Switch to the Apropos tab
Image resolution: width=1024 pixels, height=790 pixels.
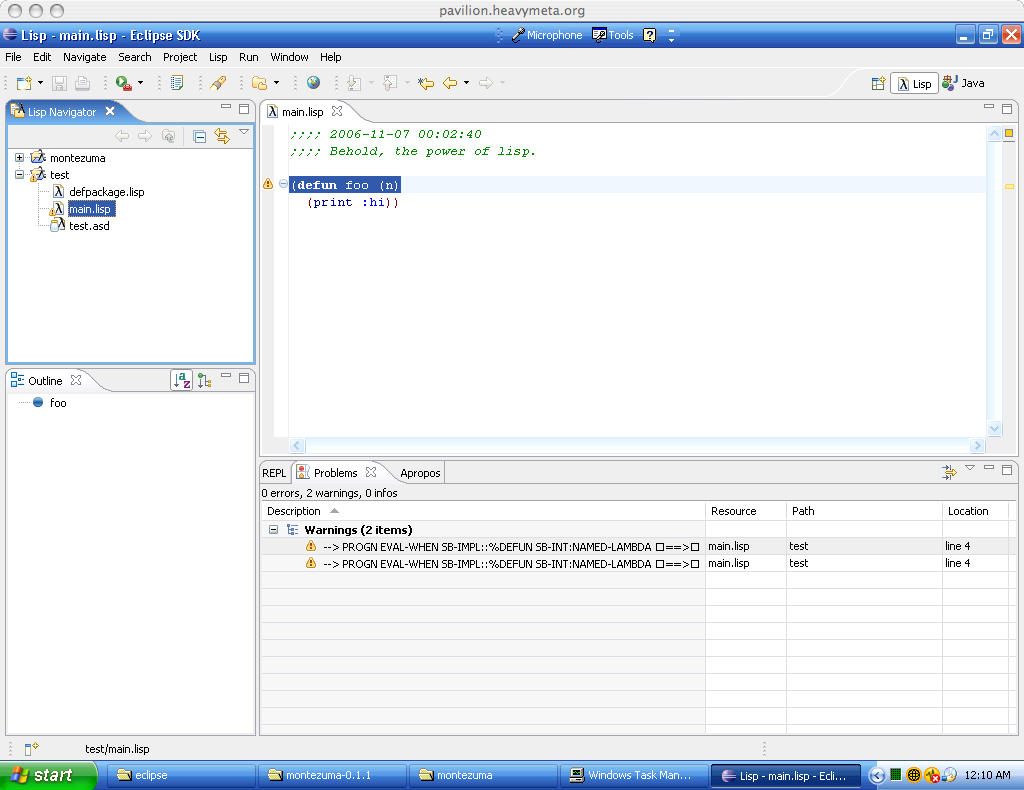coord(420,473)
